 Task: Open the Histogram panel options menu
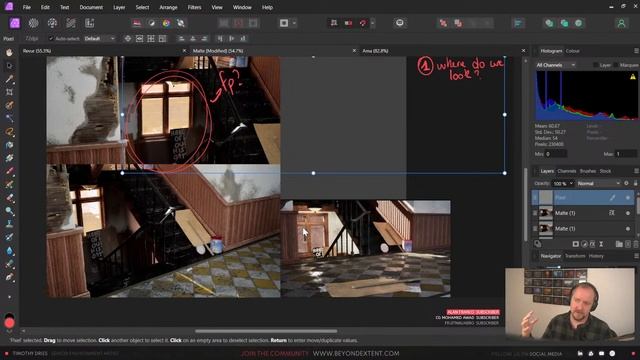click(636, 51)
